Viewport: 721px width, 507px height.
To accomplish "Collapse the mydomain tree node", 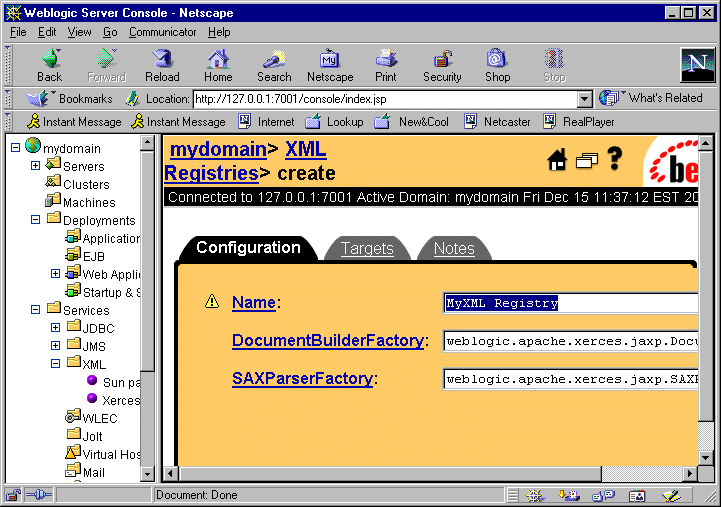I will pos(15,148).
